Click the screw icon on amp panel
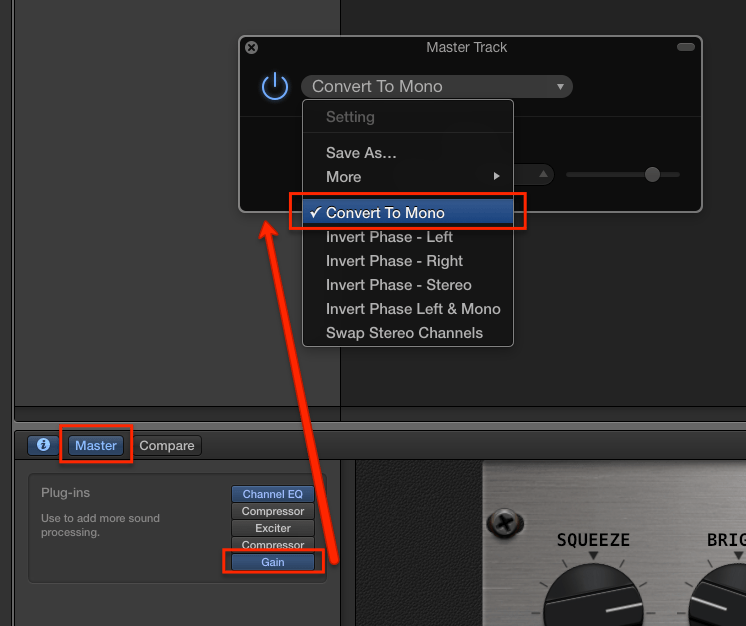 tap(505, 523)
